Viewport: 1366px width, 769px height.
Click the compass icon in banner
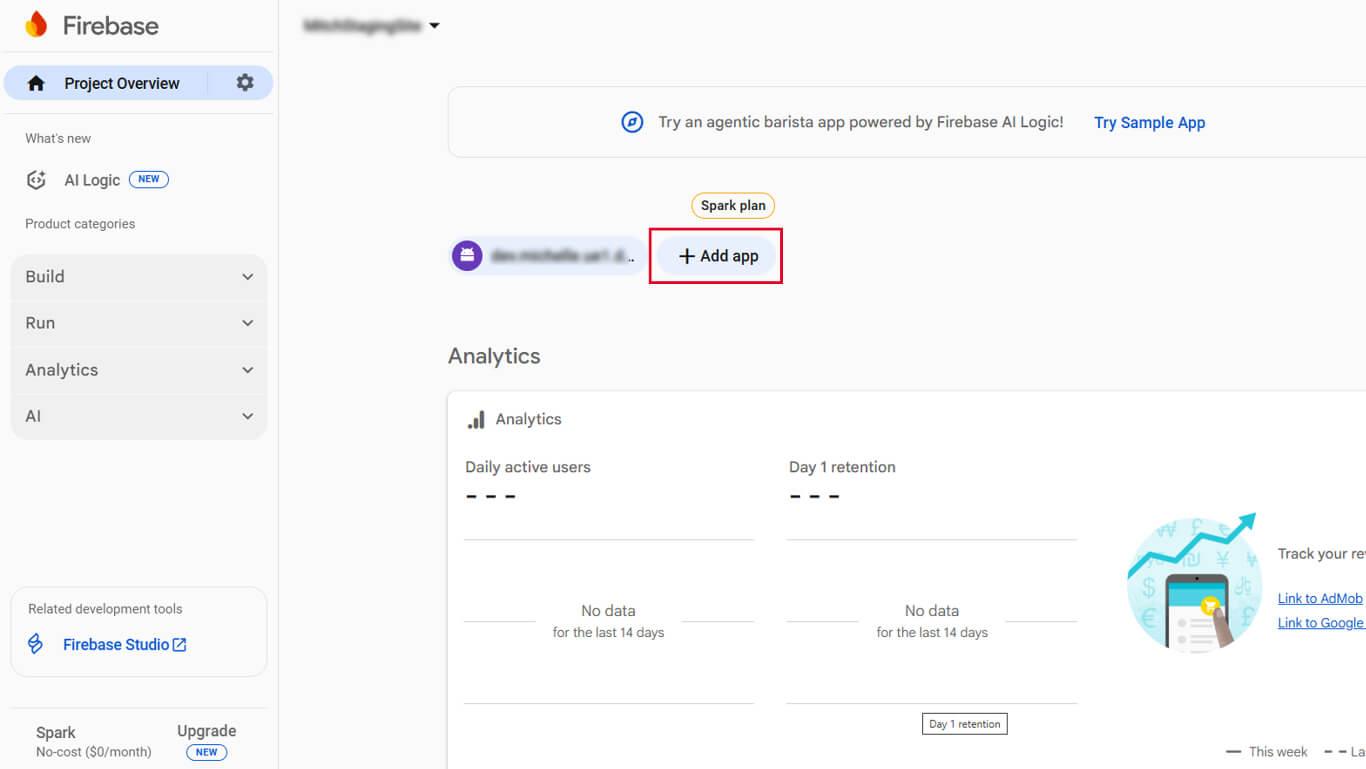(x=632, y=123)
